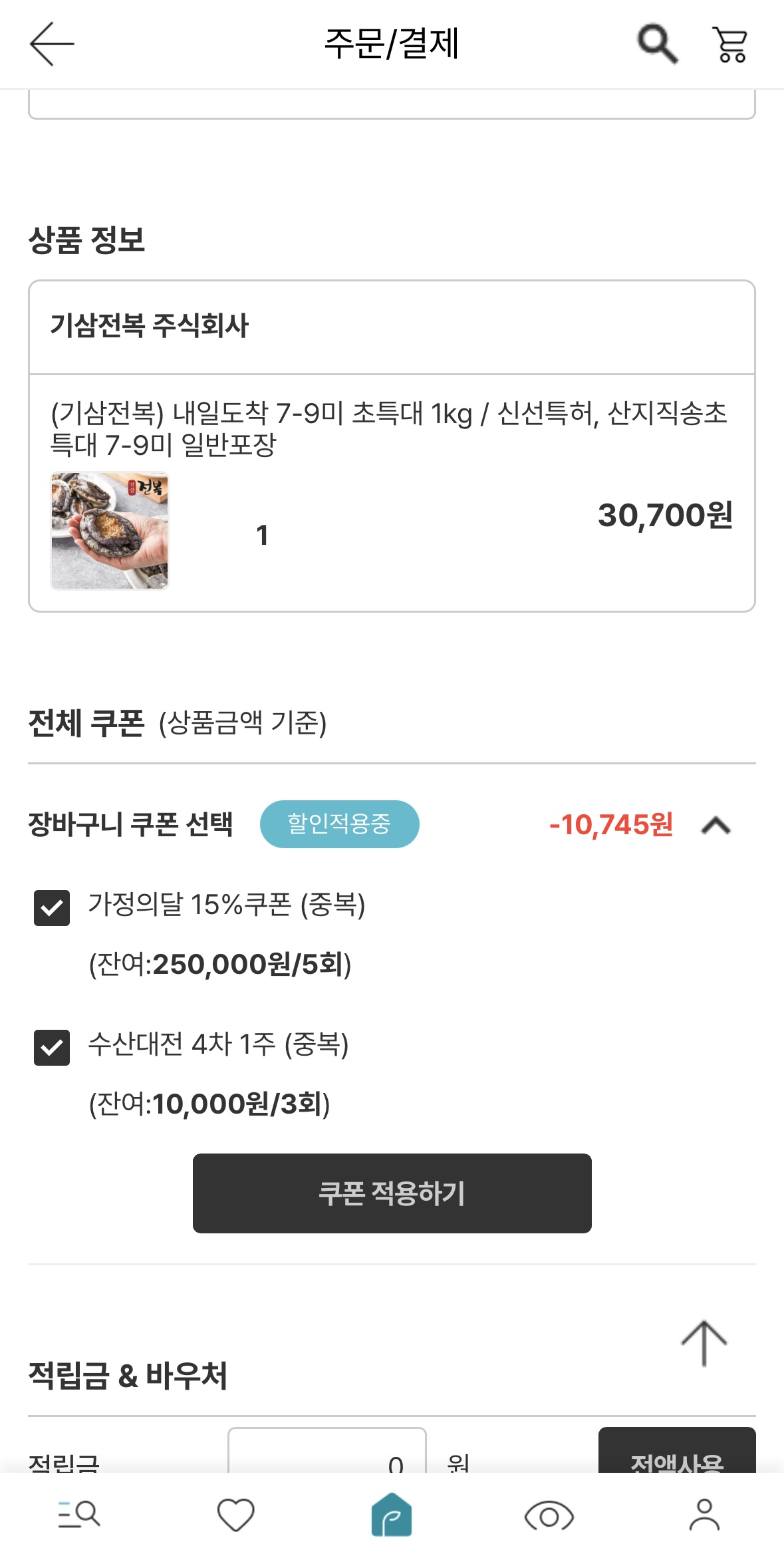The height and width of the screenshot is (1544, 784).
Task: Uncheck 가정의달 15%쿠폰 checkbox
Action: (52, 908)
